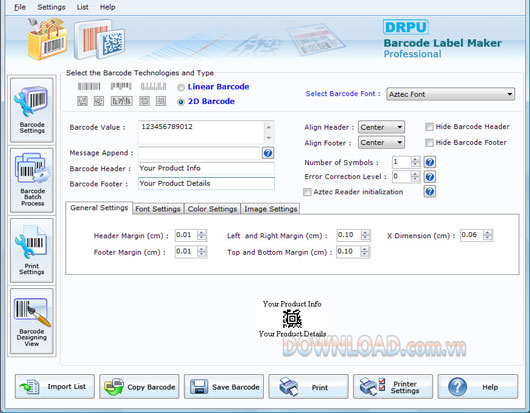Open the Align Footer dropdown
Screen dimensions: 530x413
pyautogui.click(x=381, y=143)
